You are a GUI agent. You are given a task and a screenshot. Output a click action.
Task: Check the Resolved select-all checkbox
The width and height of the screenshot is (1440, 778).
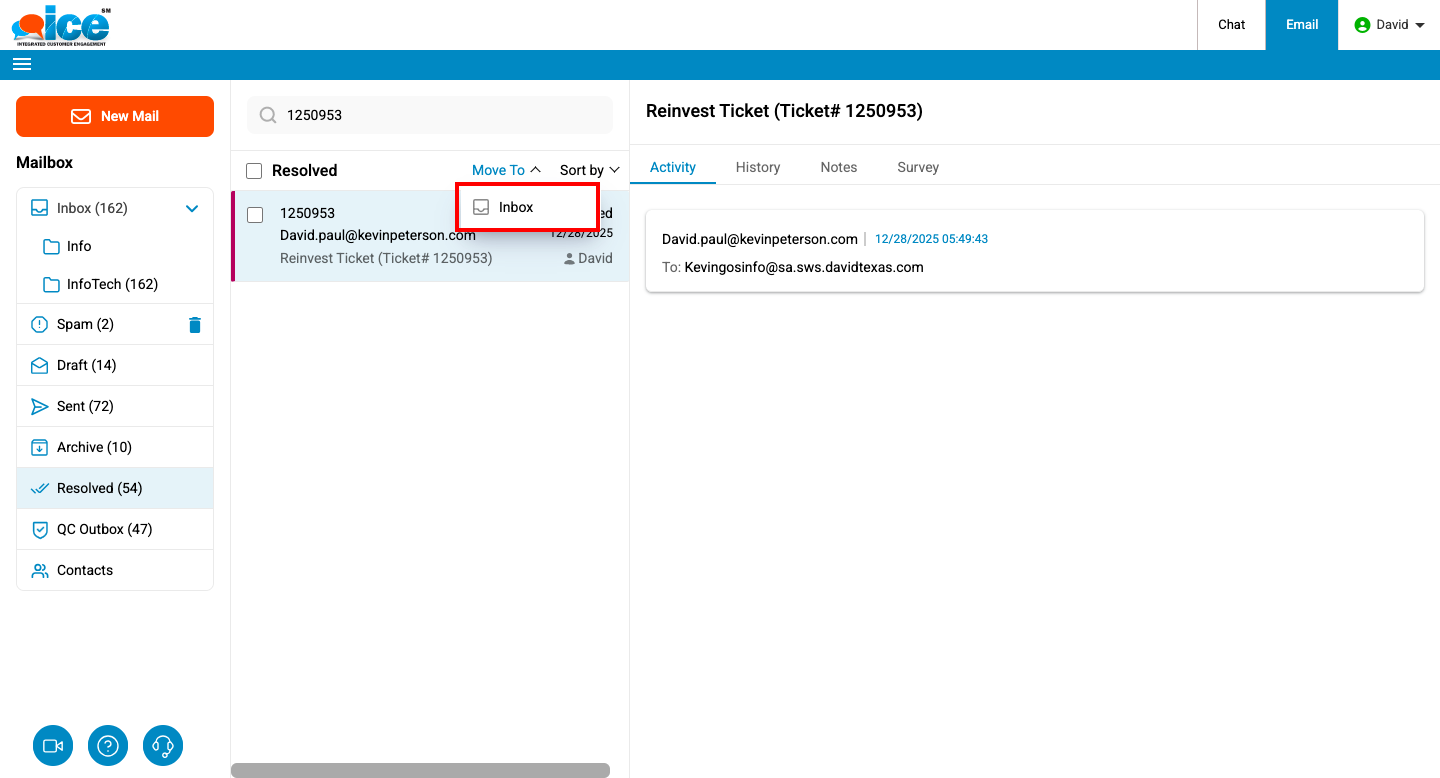[254, 171]
